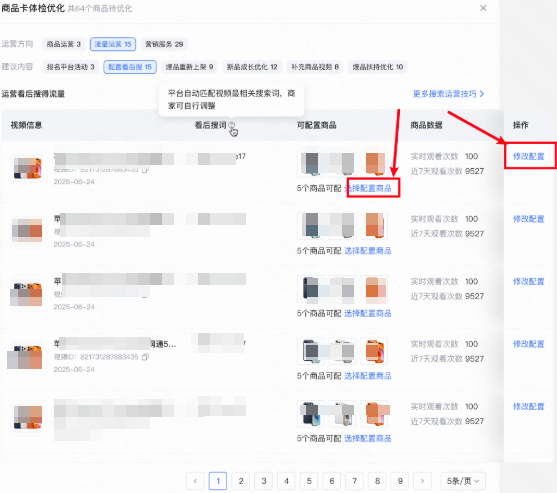557x493 pixels.
Task: Click 修改配置 in the third video row
Action: (529, 281)
